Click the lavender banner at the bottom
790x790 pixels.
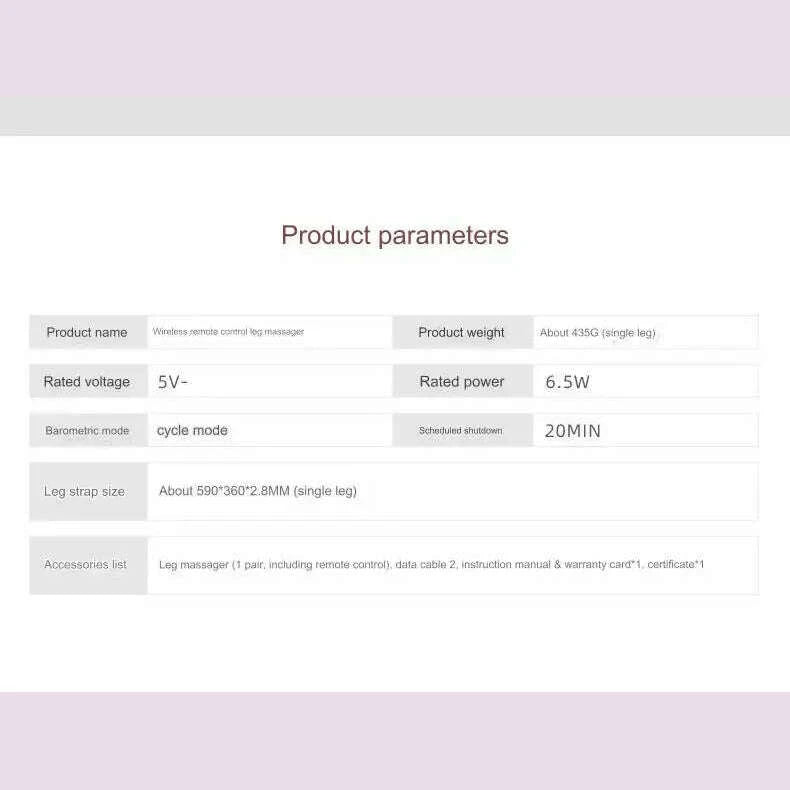(x=395, y=740)
